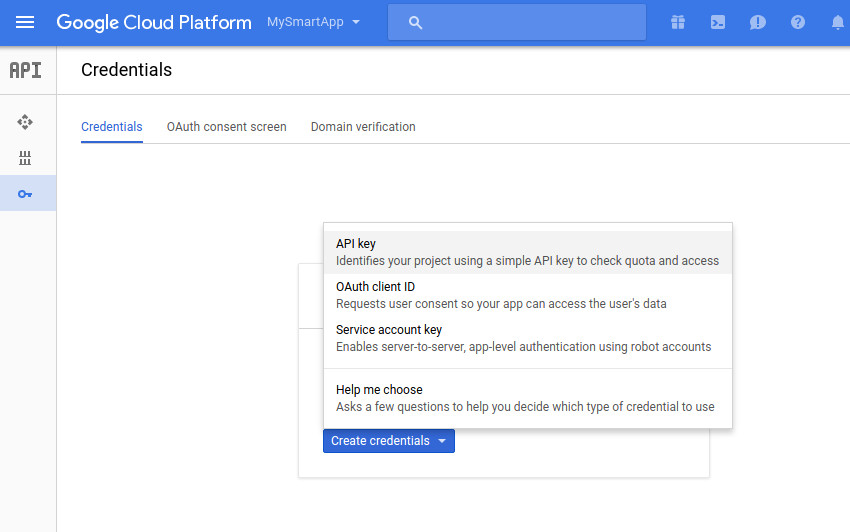Click the Google Cloud Platform logo
The width and height of the screenshot is (850, 532).
click(154, 22)
